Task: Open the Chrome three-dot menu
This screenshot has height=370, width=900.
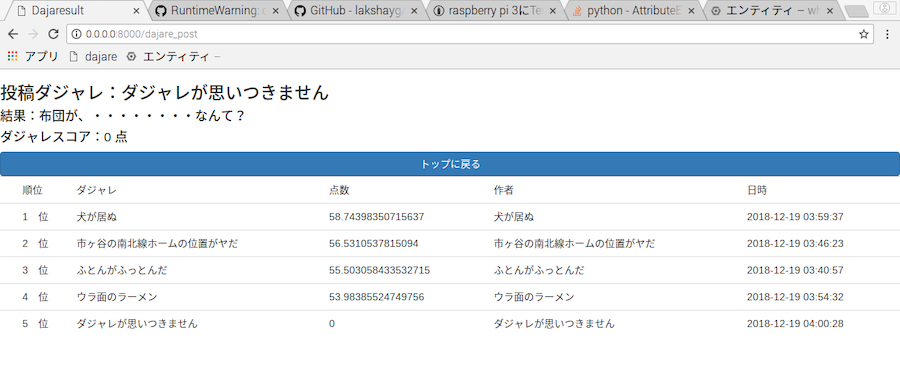Action: tap(887, 34)
